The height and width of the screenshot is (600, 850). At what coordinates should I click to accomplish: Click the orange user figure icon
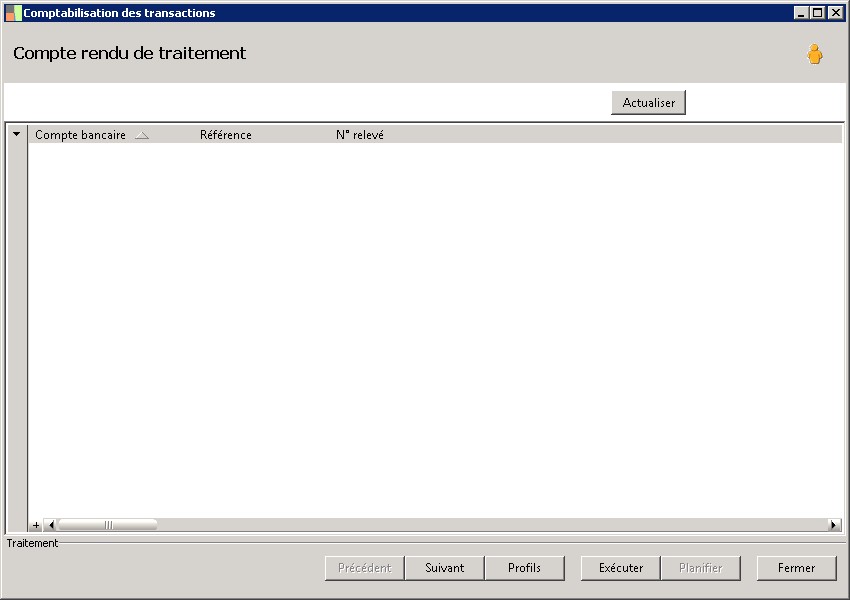point(814,54)
